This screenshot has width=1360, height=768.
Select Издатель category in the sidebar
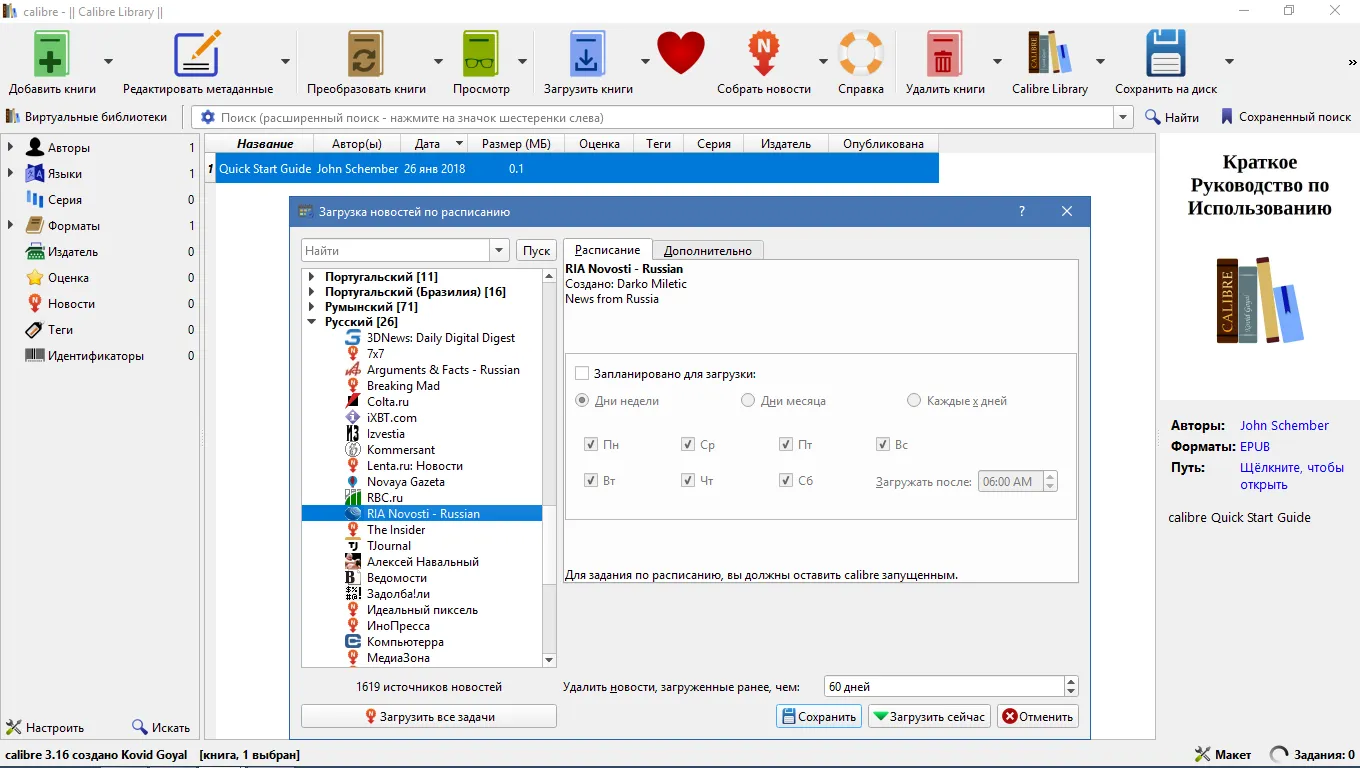tap(73, 252)
